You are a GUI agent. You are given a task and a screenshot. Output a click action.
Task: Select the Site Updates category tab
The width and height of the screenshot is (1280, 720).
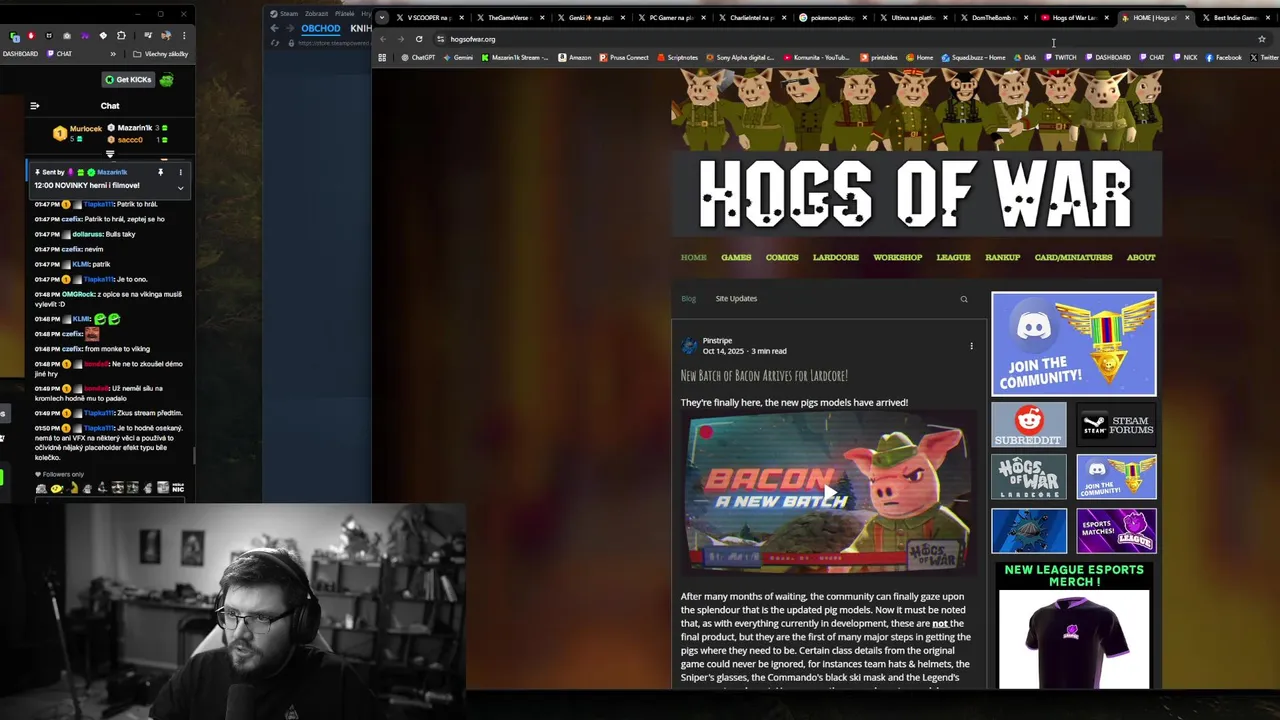coord(736,298)
